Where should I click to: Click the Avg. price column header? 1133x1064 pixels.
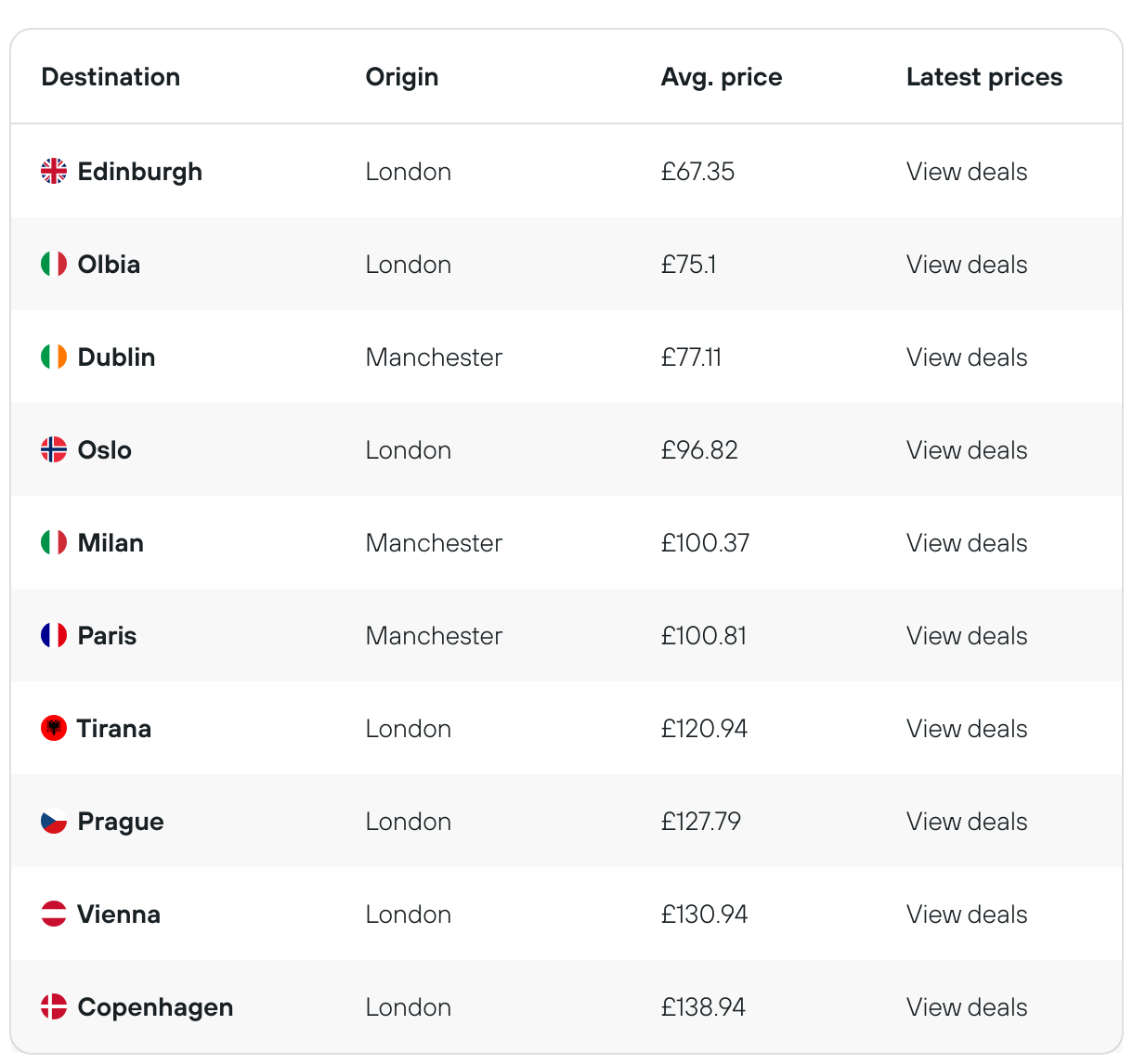point(722,77)
